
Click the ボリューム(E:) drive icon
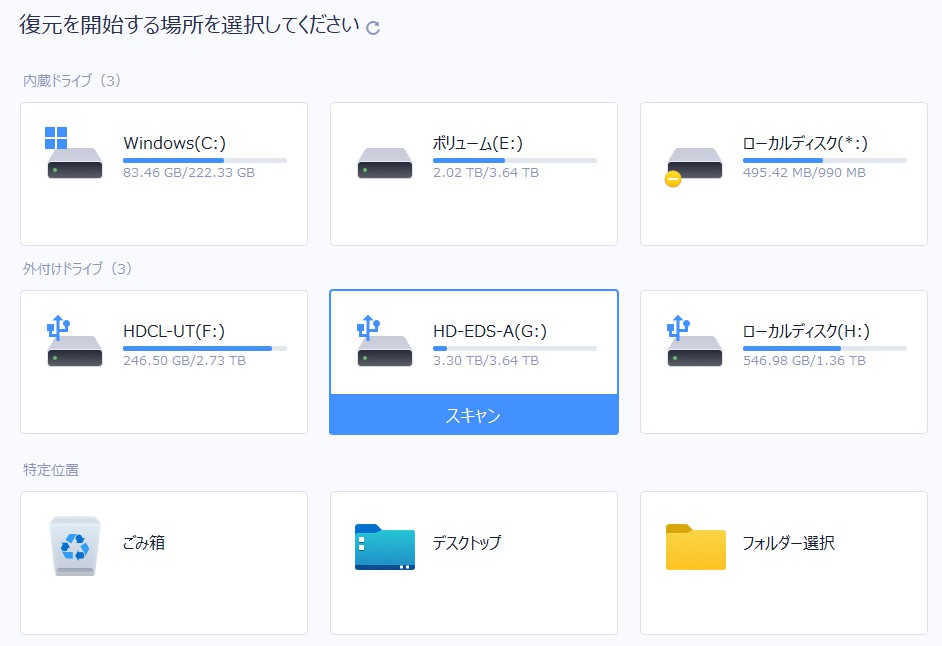coord(384,163)
